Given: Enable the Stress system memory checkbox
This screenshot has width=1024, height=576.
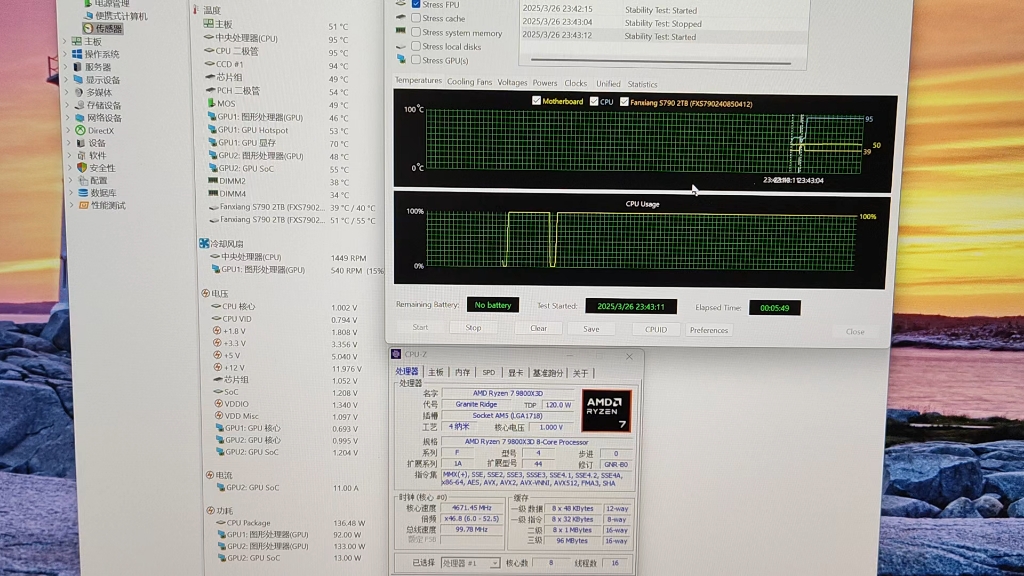Looking at the screenshot, I should (416, 33).
